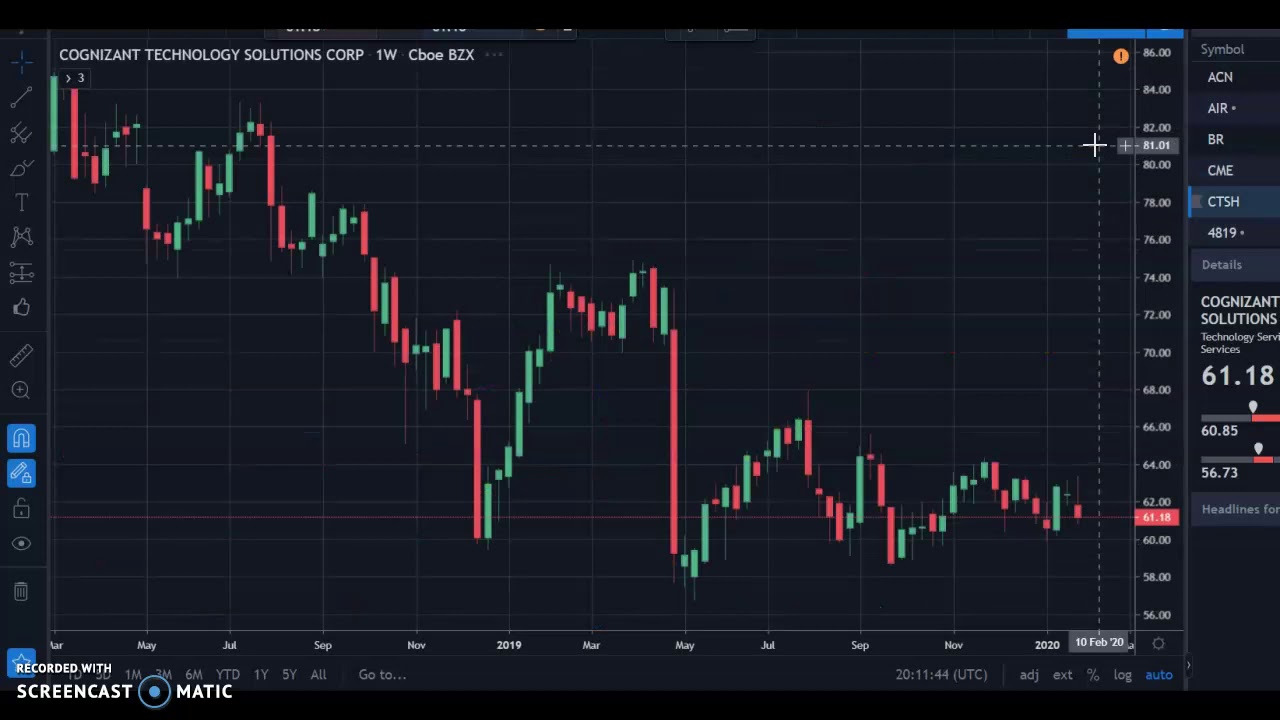Image resolution: width=1280 pixels, height=720 pixels.
Task: Click the 52-week range slider marker above 56.73
Action: tap(1258, 450)
